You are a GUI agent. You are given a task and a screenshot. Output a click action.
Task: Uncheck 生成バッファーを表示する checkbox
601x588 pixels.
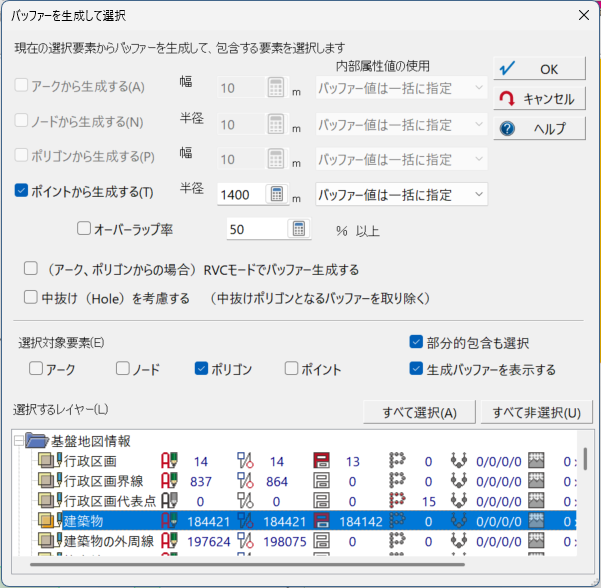(x=416, y=369)
